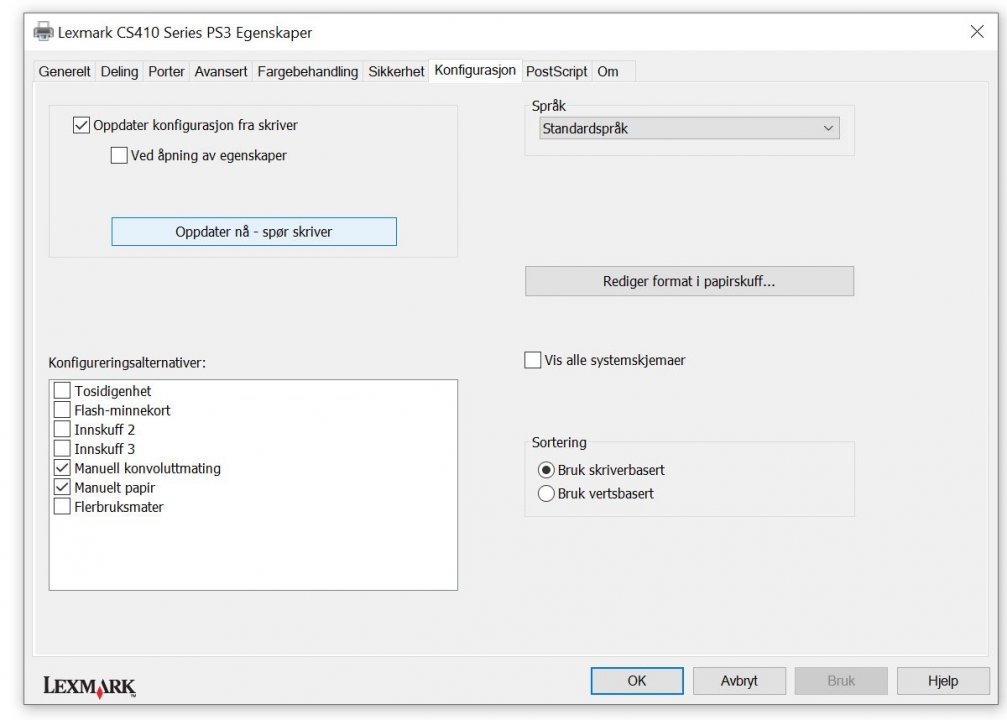Go to the Porter tab

click(166, 72)
